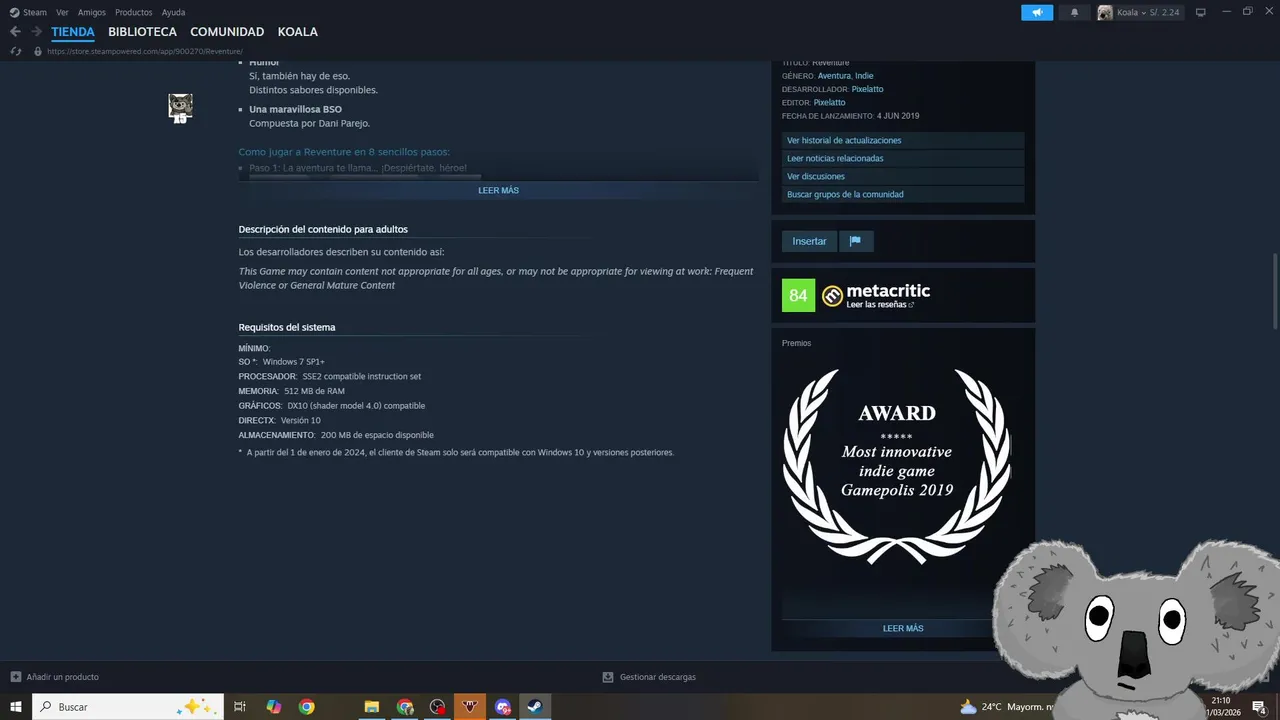1280x720 pixels.
Task: Open the Steam announcements megaphone button
Action: tap(1037, 12)
